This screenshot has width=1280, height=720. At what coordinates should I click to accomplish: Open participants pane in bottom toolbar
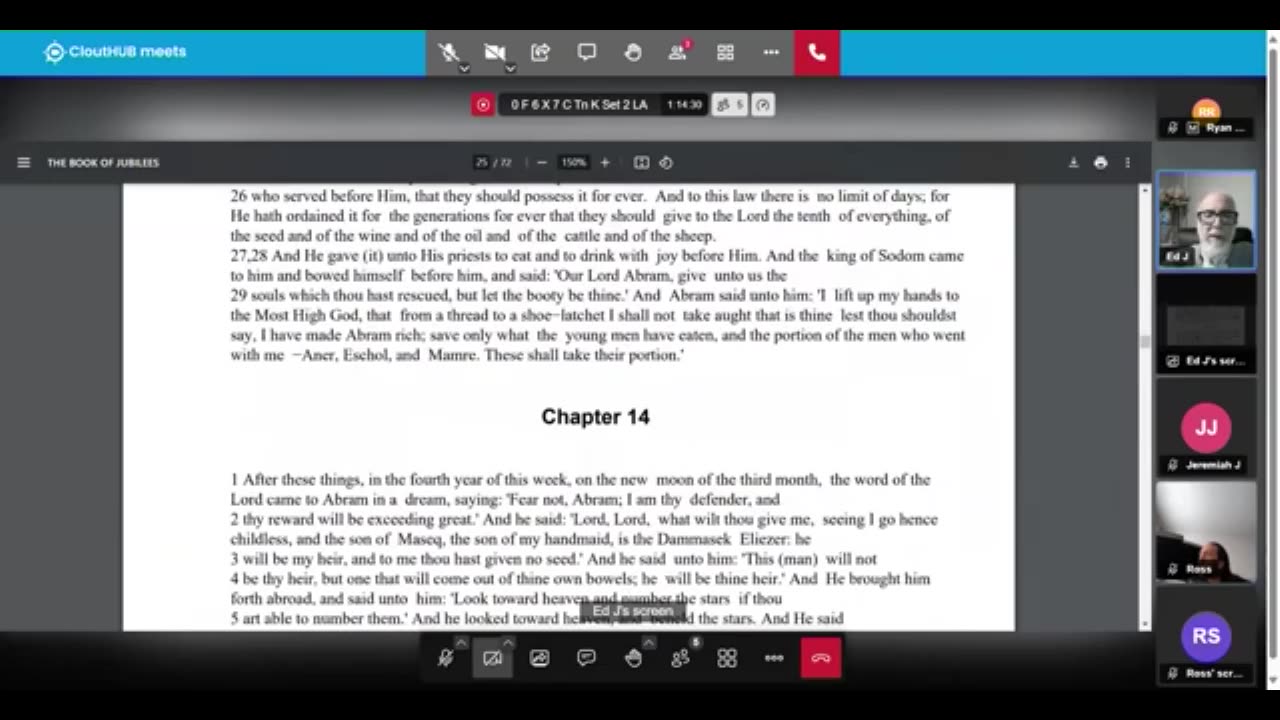680,658
